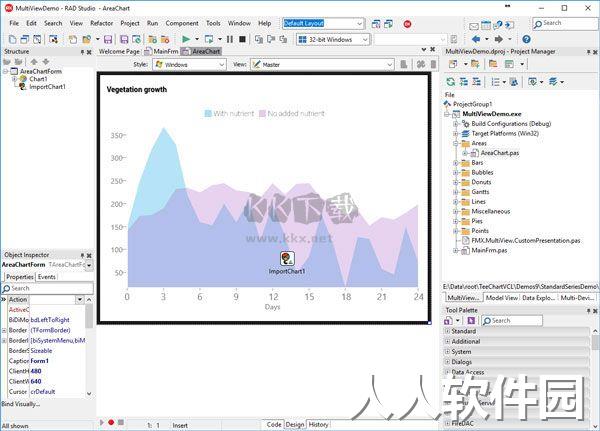
Task: Click the envelope icon in top toolbar
Action: point(474,26)
